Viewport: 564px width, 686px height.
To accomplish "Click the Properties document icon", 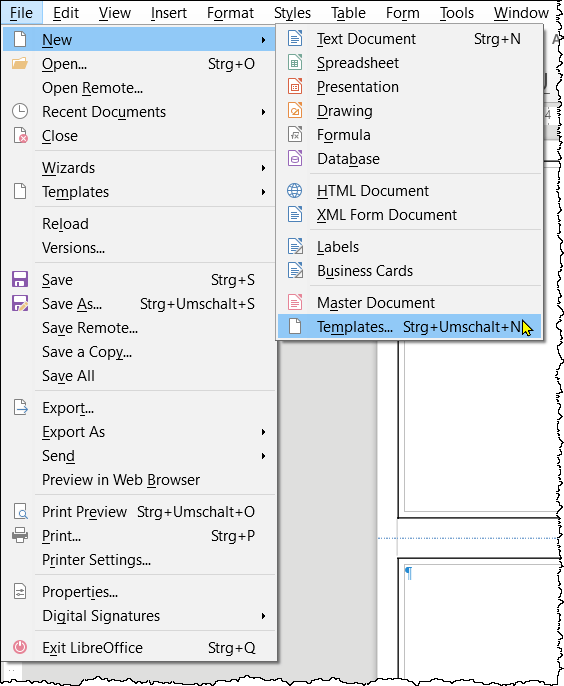I will pos(20,592).
